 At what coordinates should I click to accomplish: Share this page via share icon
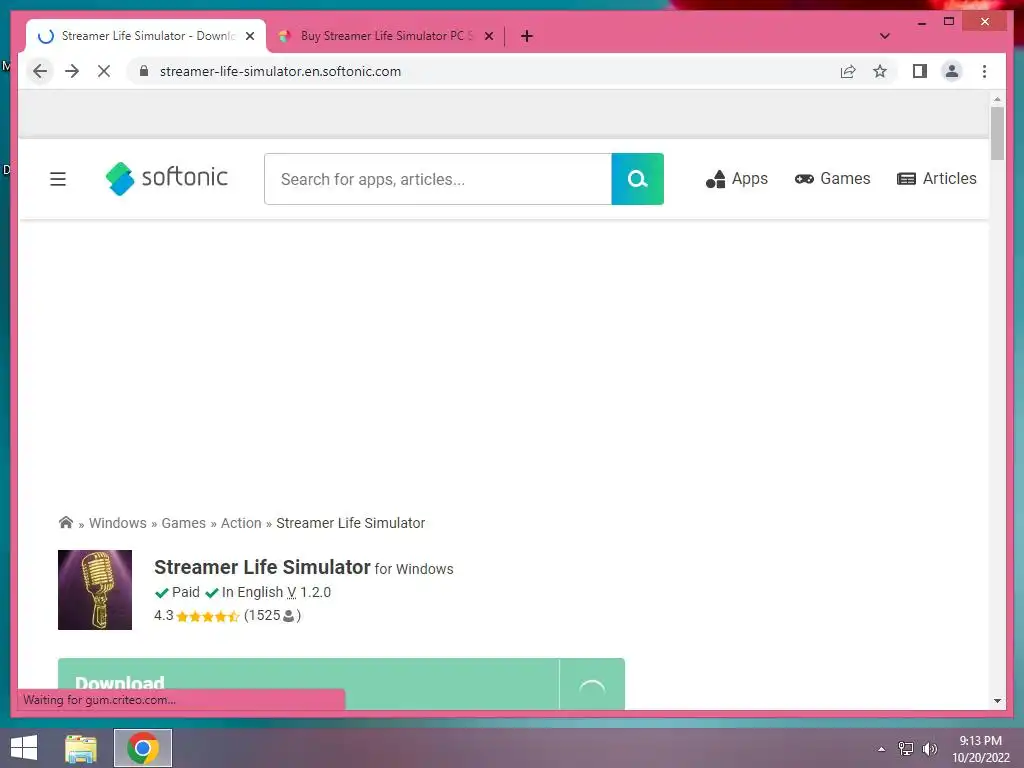tap(848, 71)
